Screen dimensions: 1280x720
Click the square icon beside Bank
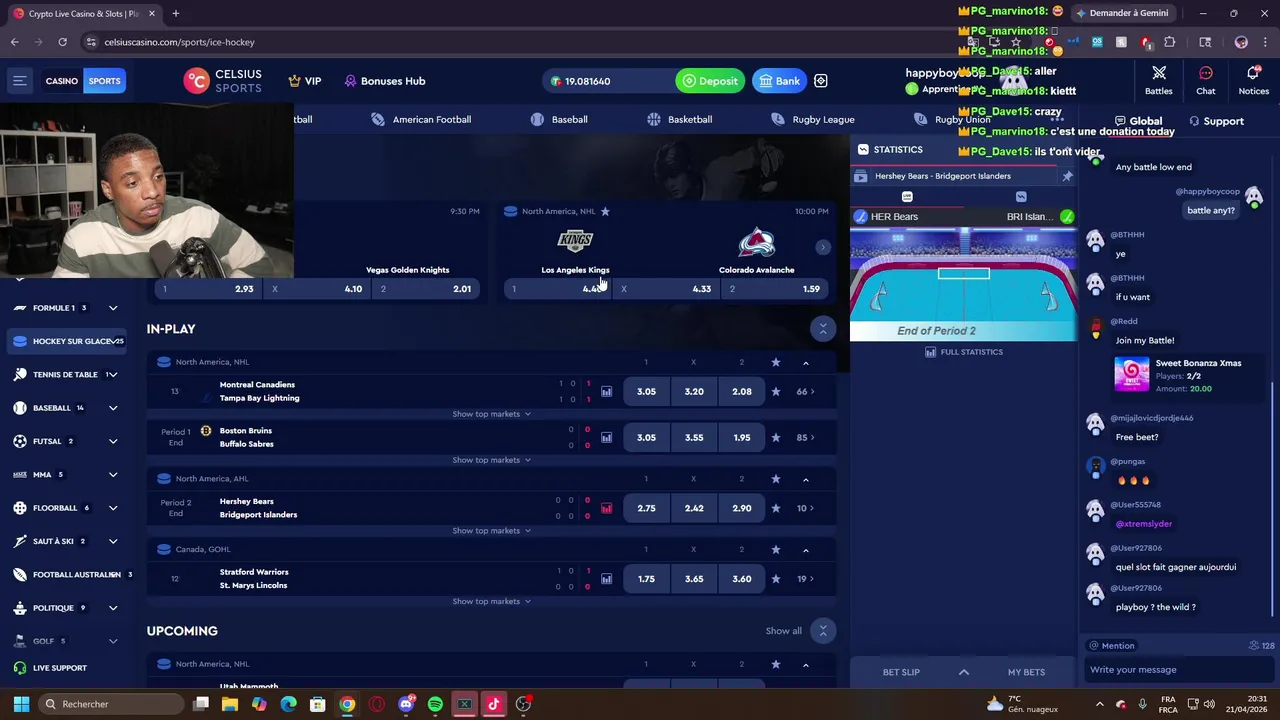[x=821, y=81]
